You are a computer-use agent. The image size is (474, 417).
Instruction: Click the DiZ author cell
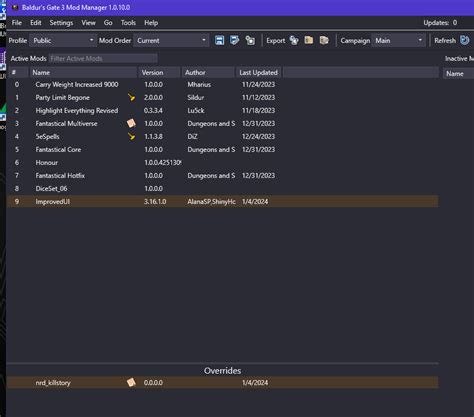[x=192, y=136]
